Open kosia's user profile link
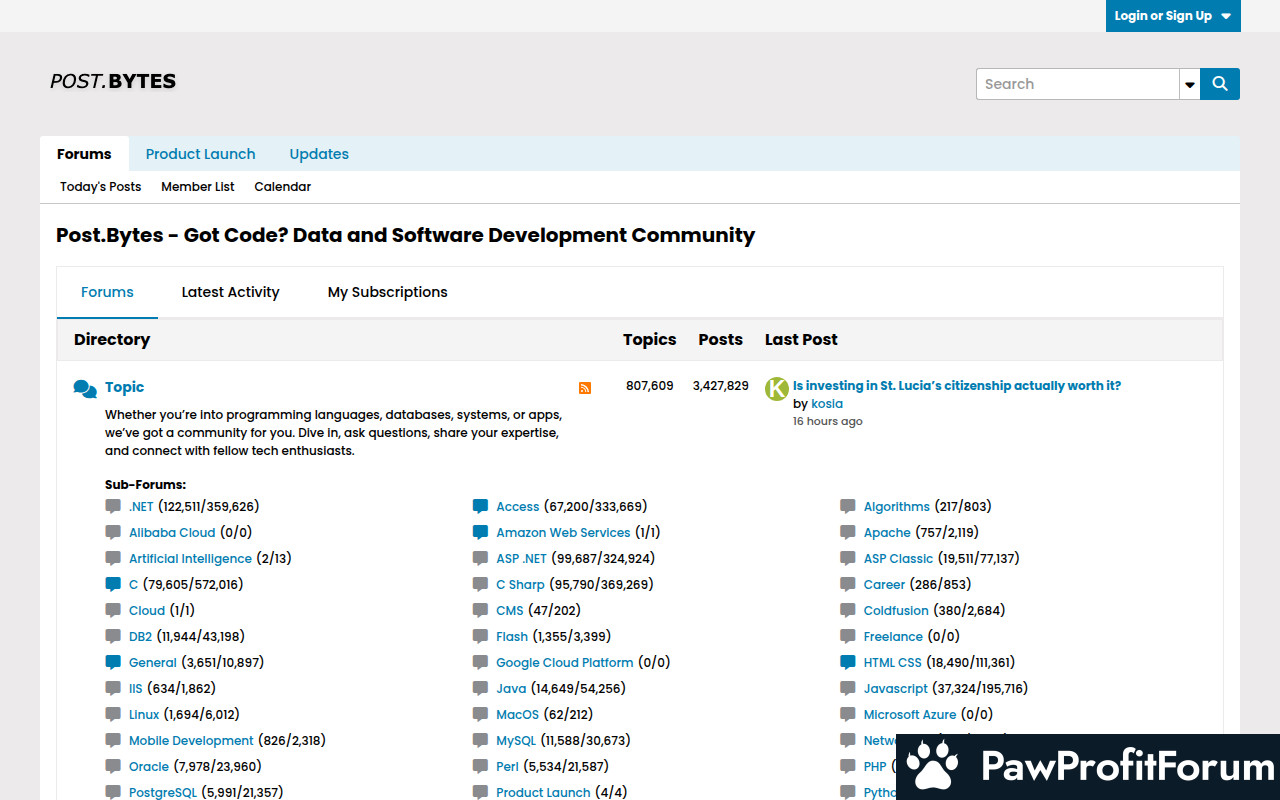 827,404
